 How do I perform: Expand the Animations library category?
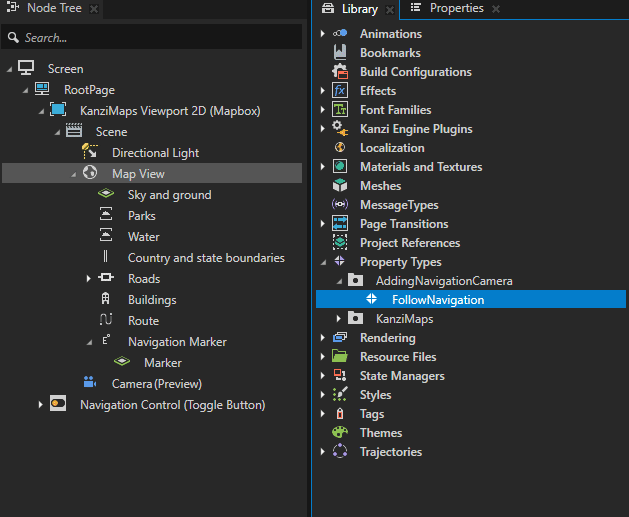point(322,34)
